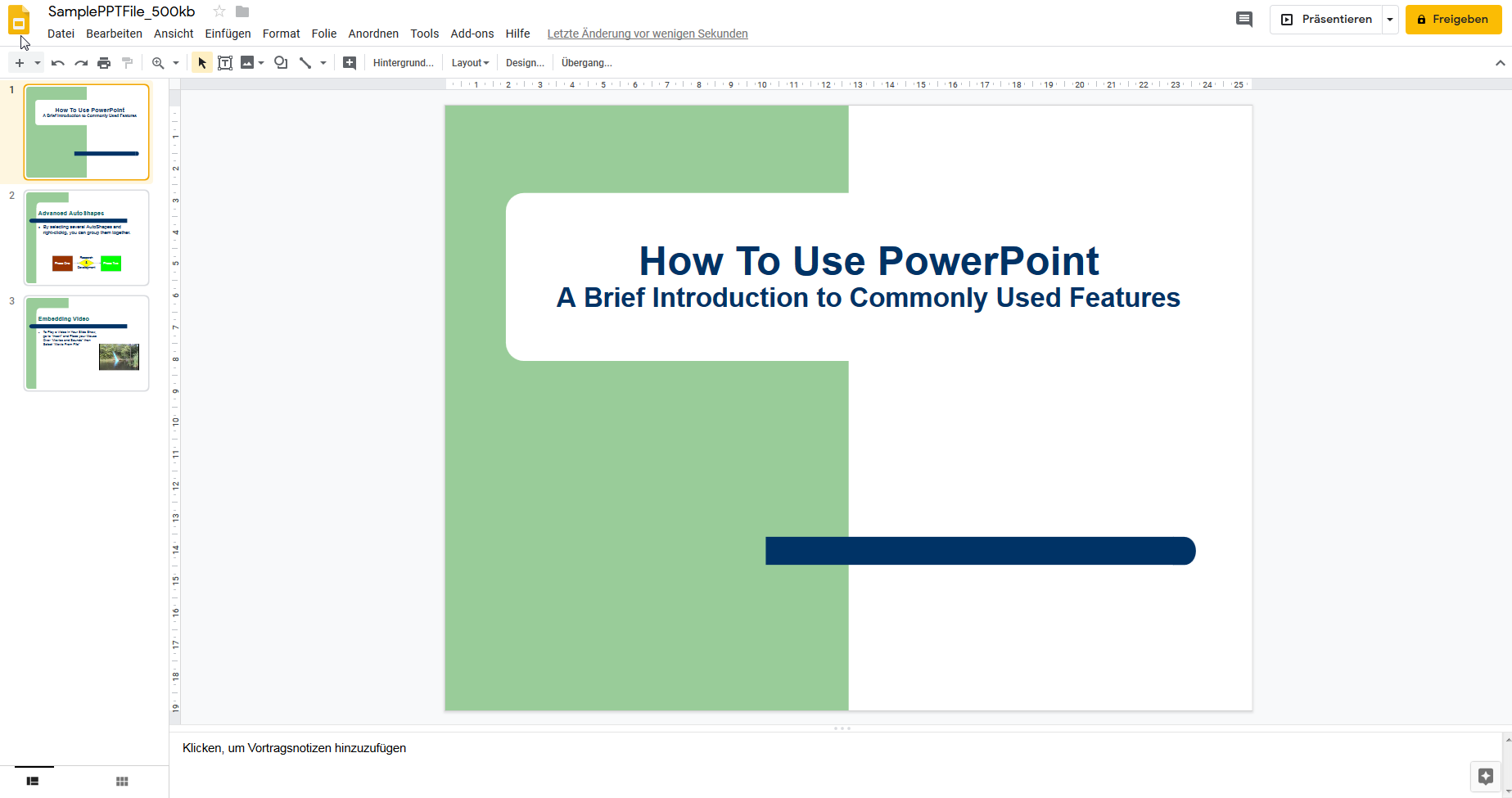Open the Präsentieren dropdown arrow
1512x798 pixels.
pyautogui.click(x=1390, y=20)
